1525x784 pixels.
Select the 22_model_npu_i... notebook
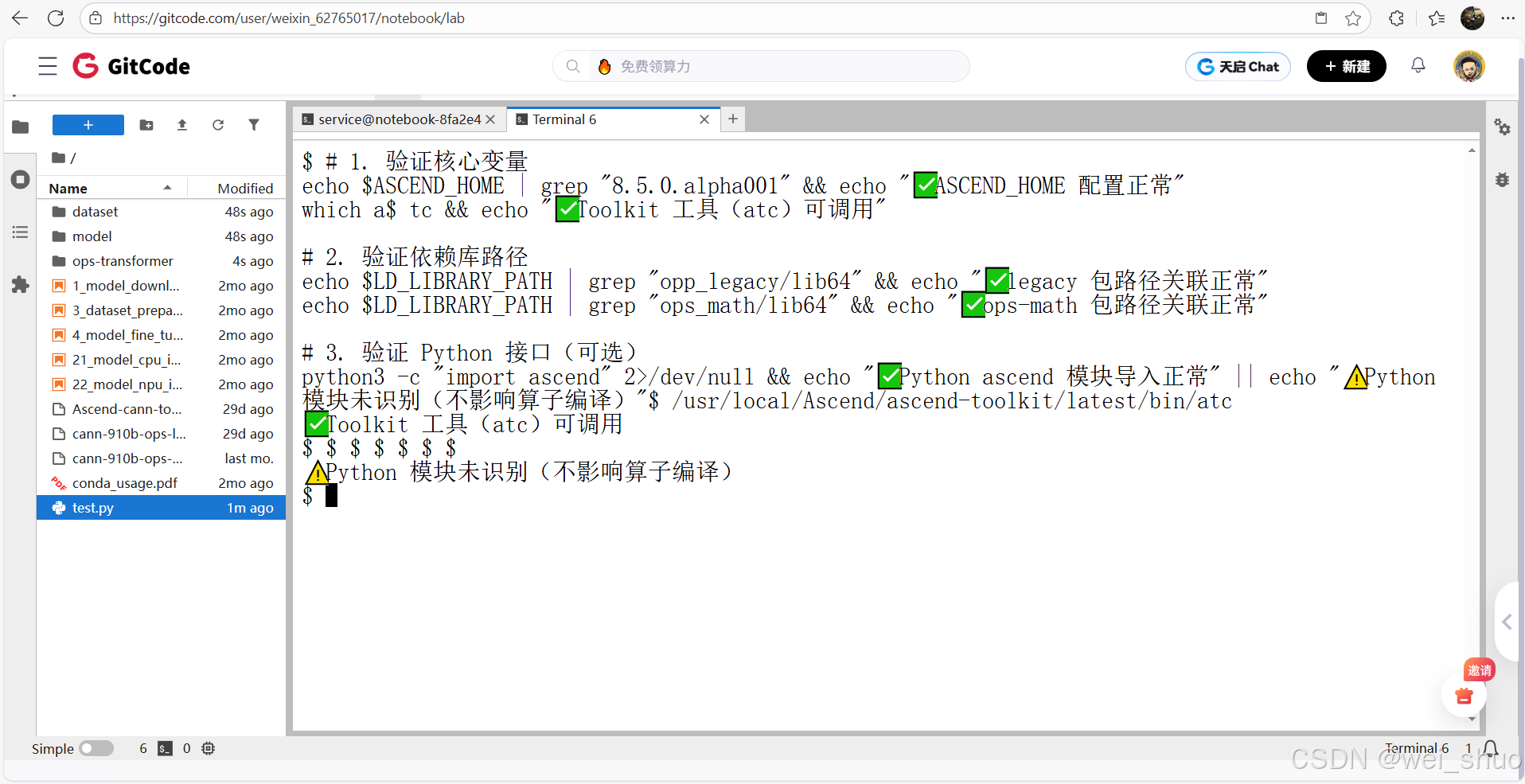(x=162, y=384)
